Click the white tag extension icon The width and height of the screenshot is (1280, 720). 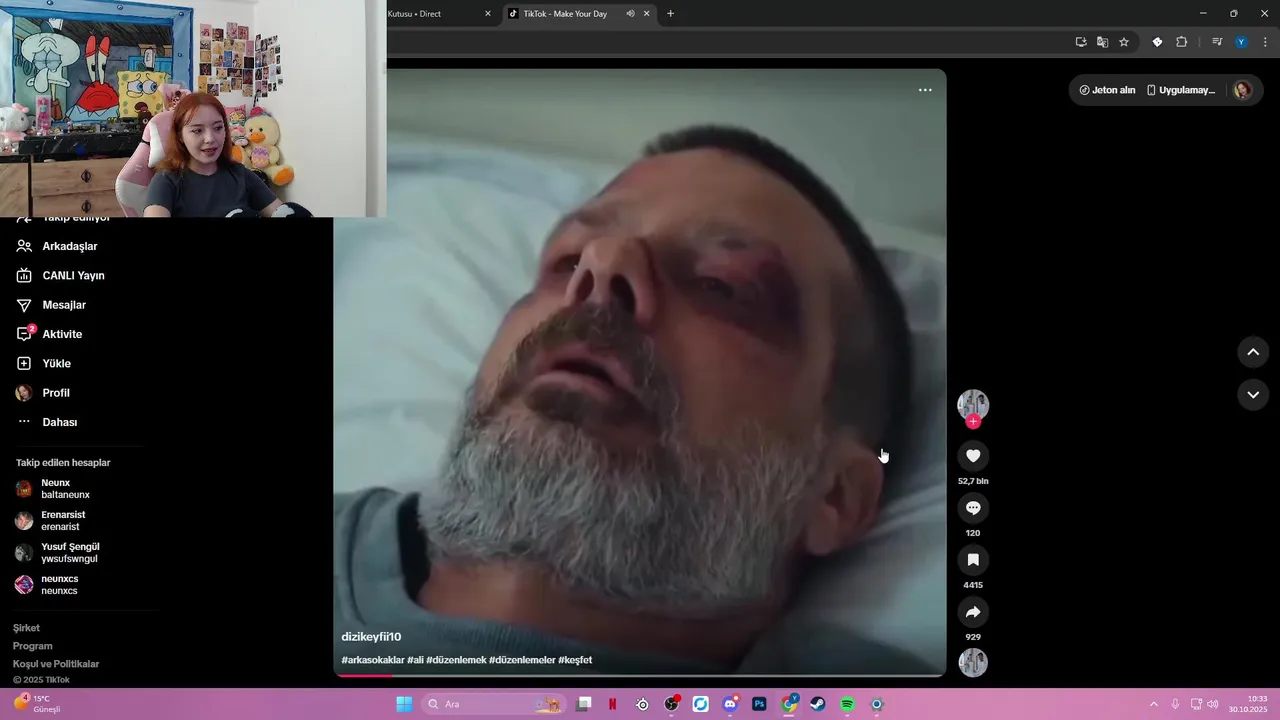click(1157, 42)
